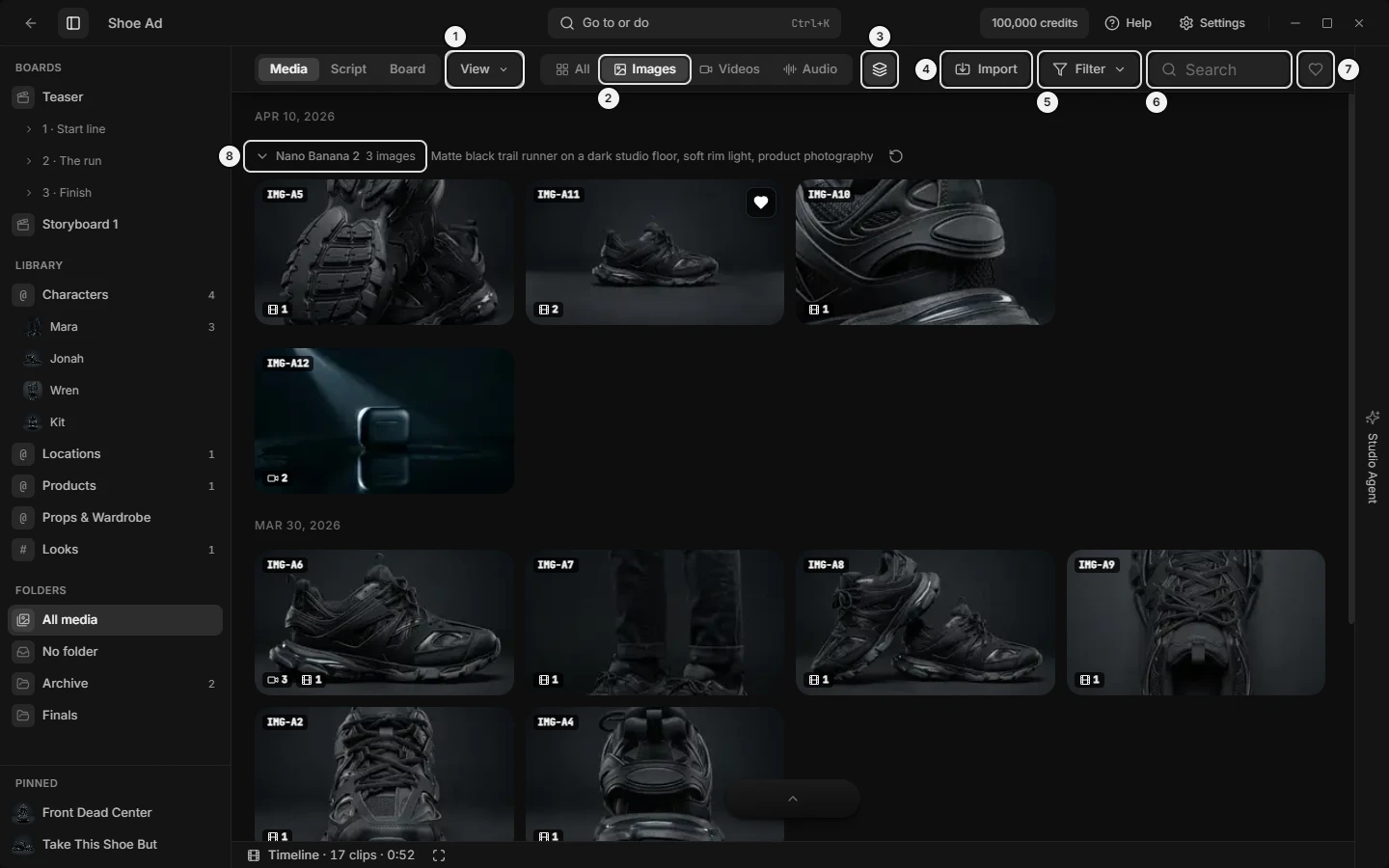Click the Characters @ icon
Screen dimensions: 1389x868
[x=24, y=295]
